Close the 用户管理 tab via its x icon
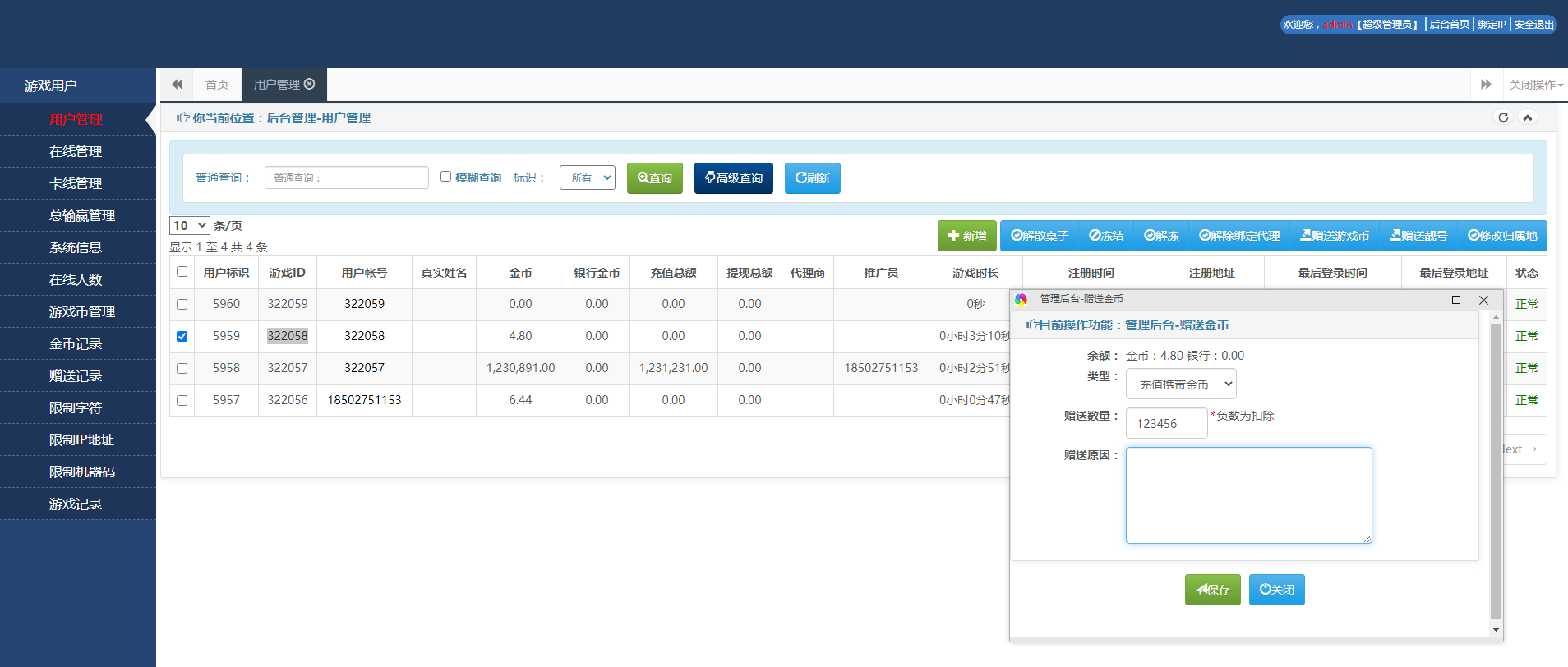Image resolution: width=1568 pixels, height=667 pixels. [310, 84]
